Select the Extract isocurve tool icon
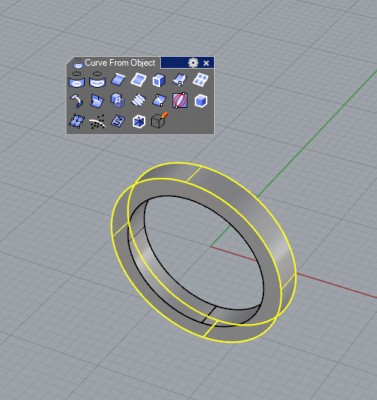377x400 pixels. (180, 80)
